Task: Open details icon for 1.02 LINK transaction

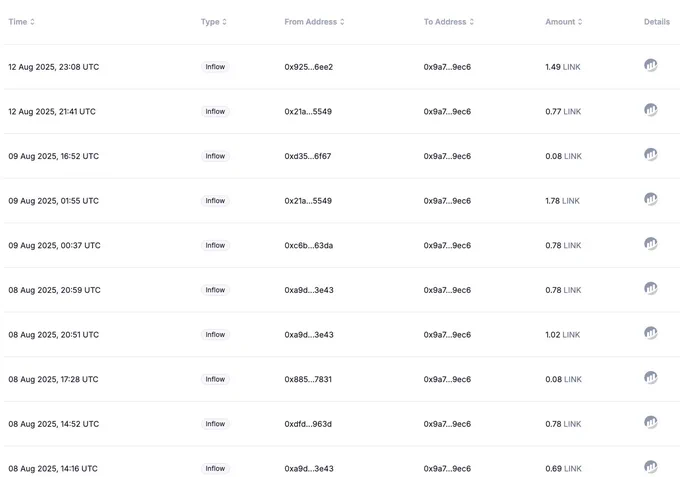Action: tap(651, 333)
